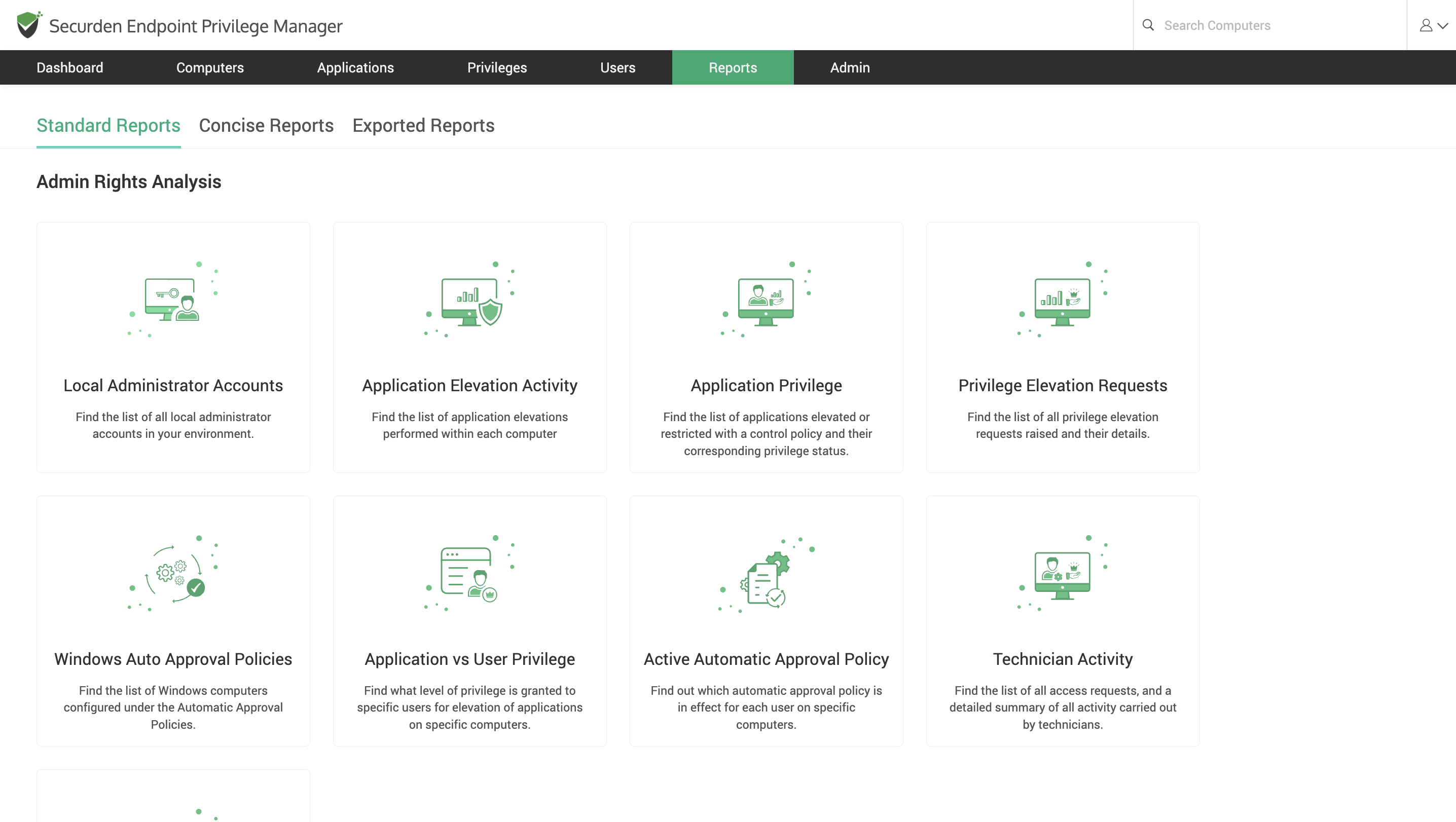Open the Applications menu
The image size is (1456, 822).
[355, 68]
